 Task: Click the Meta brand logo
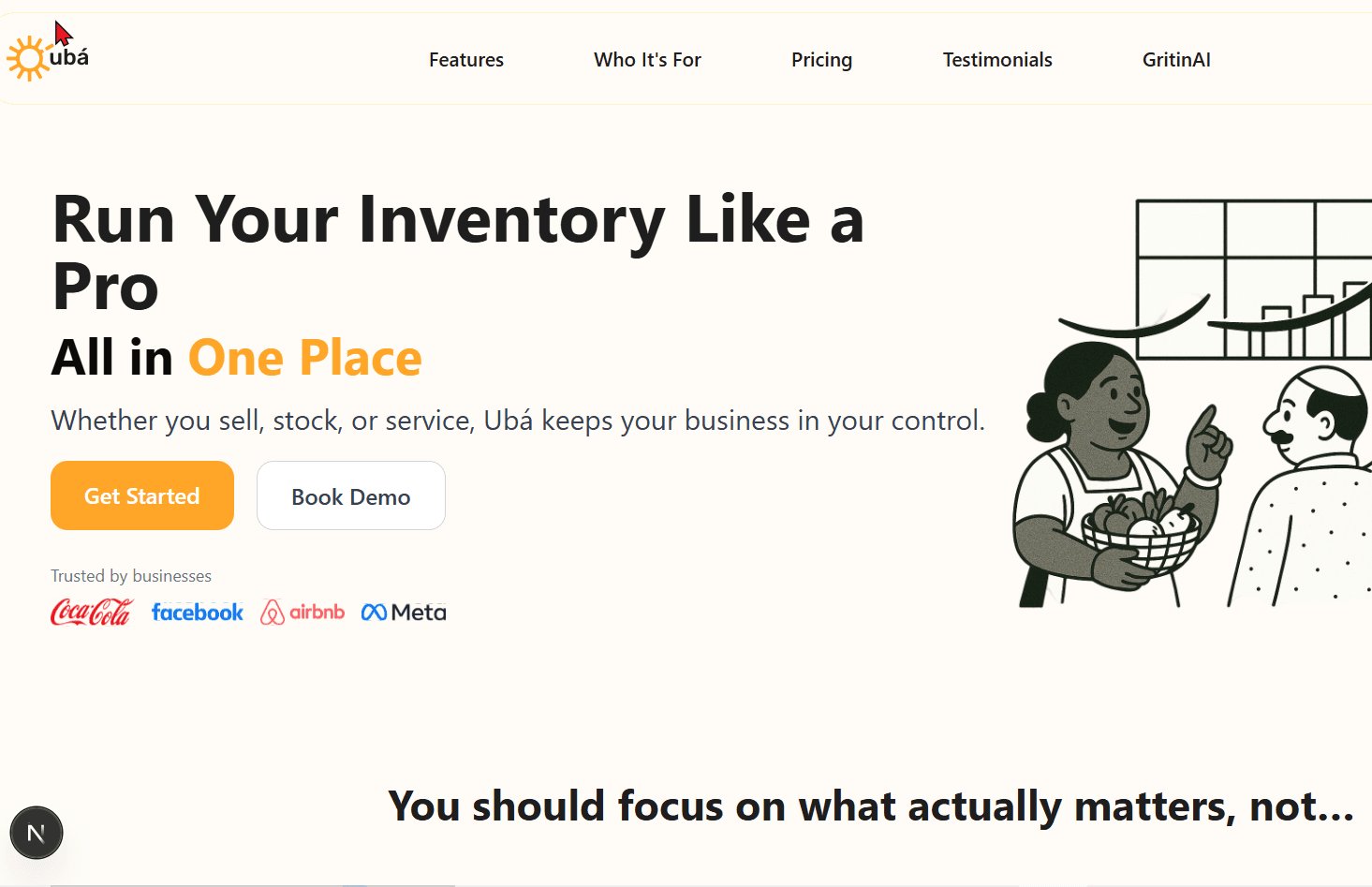pyautogui.click(x=404, y=613)
